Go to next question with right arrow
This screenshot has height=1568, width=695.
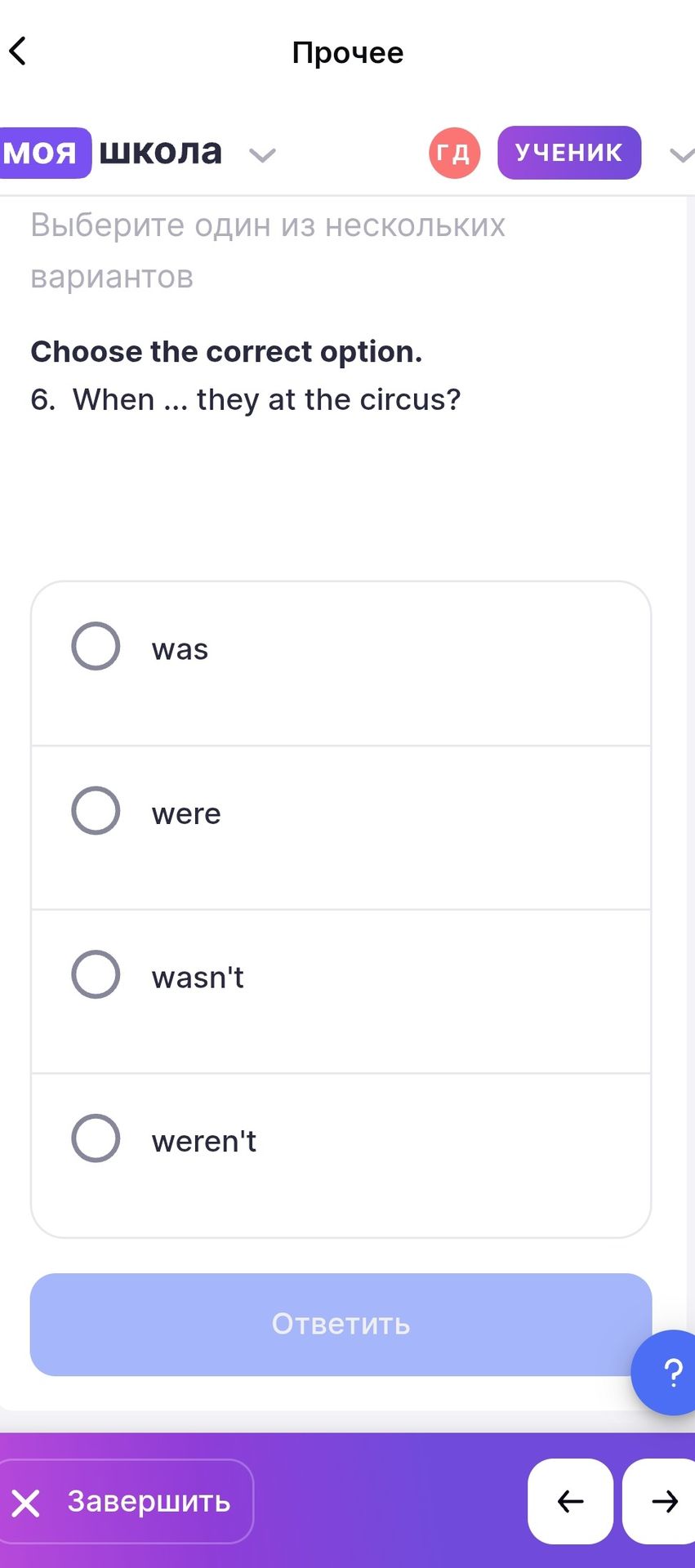click(661, 1501)
